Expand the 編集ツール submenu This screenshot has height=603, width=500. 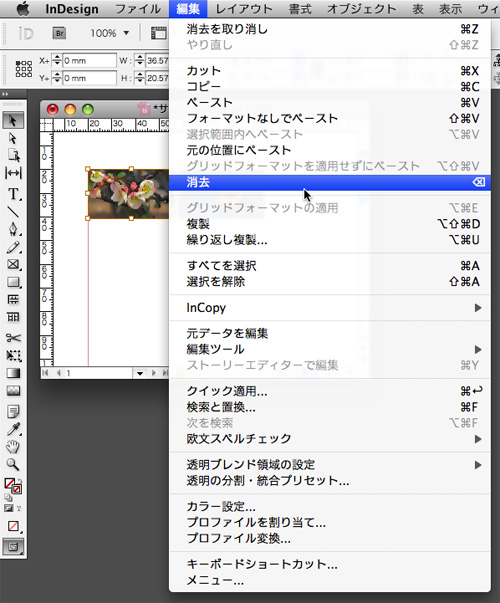click(330, 349)
